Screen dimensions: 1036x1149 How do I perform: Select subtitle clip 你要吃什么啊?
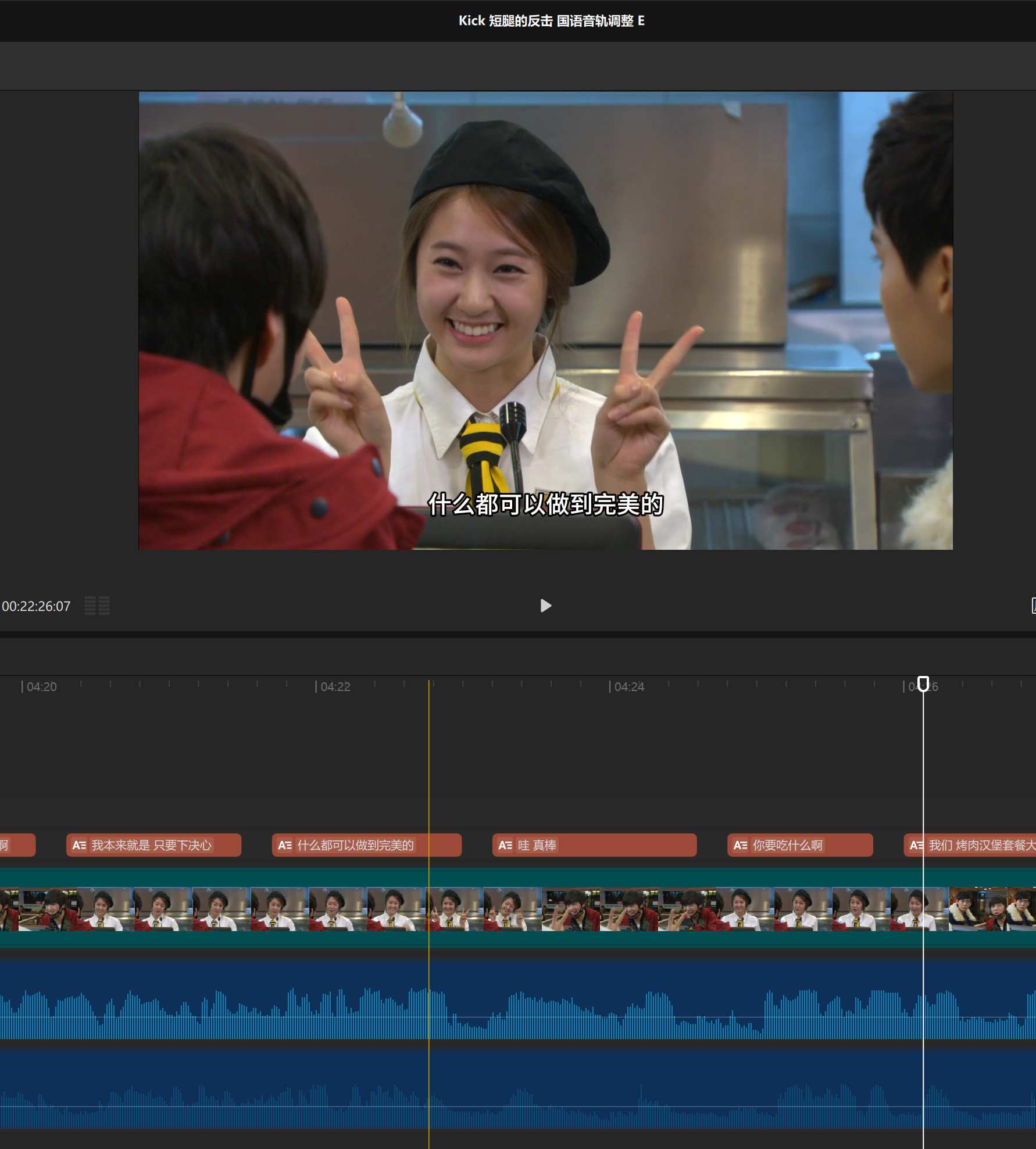800,845
